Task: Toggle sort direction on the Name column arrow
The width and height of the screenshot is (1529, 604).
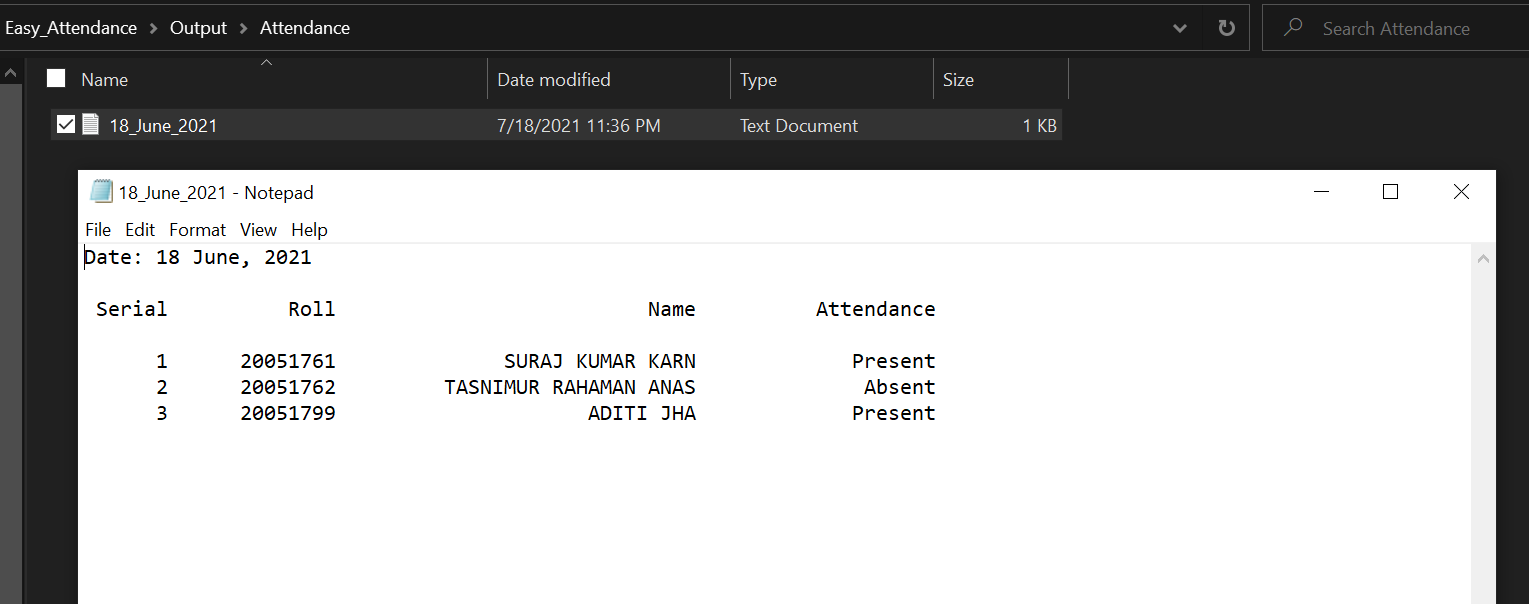Action: point(266,61)
